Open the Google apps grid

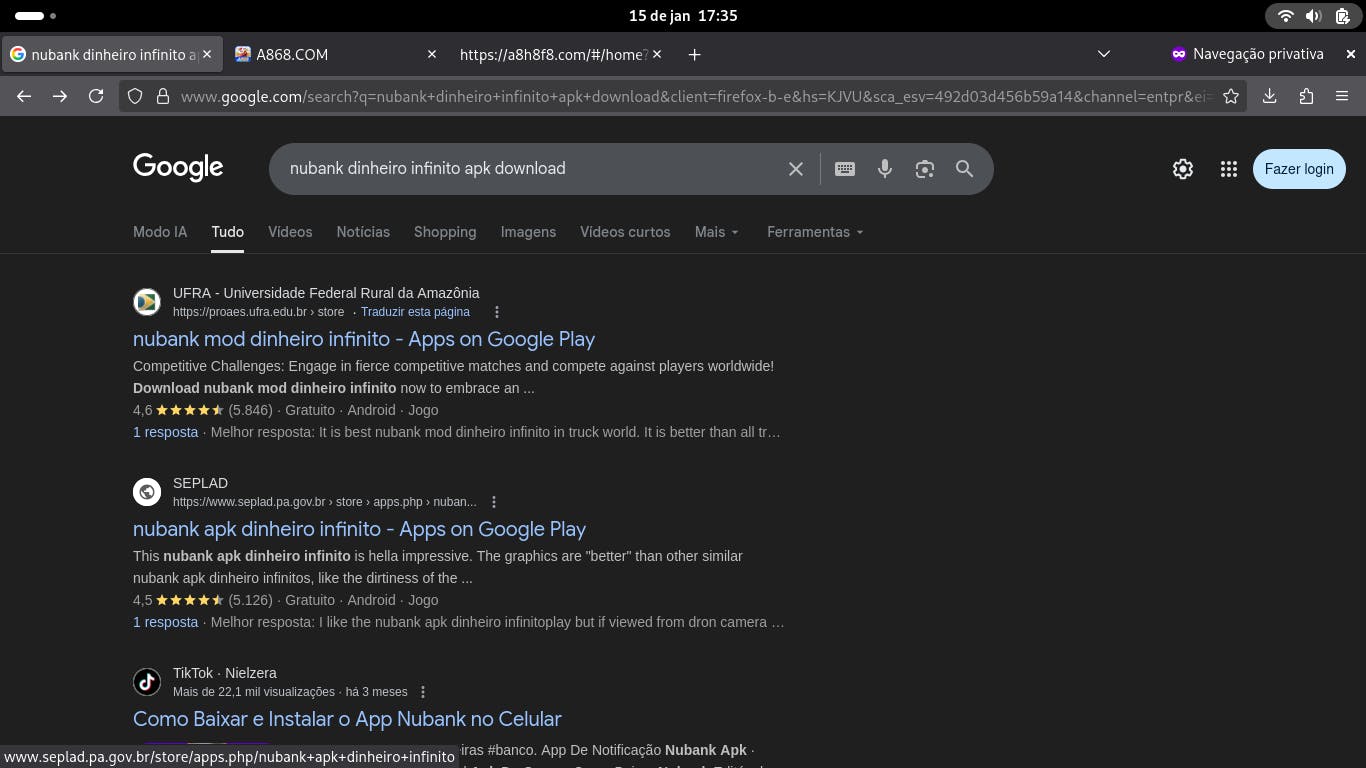pyautogui.click(x=1229, y=169)
